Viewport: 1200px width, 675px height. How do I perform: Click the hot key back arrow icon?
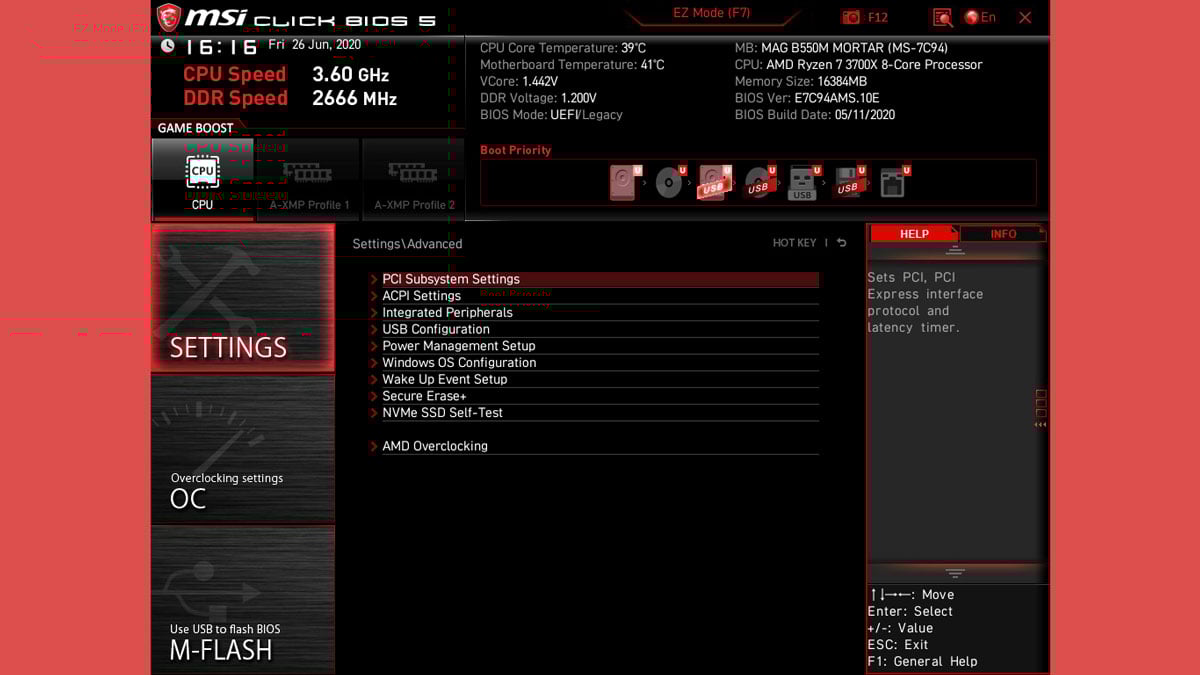pos(842,243)
